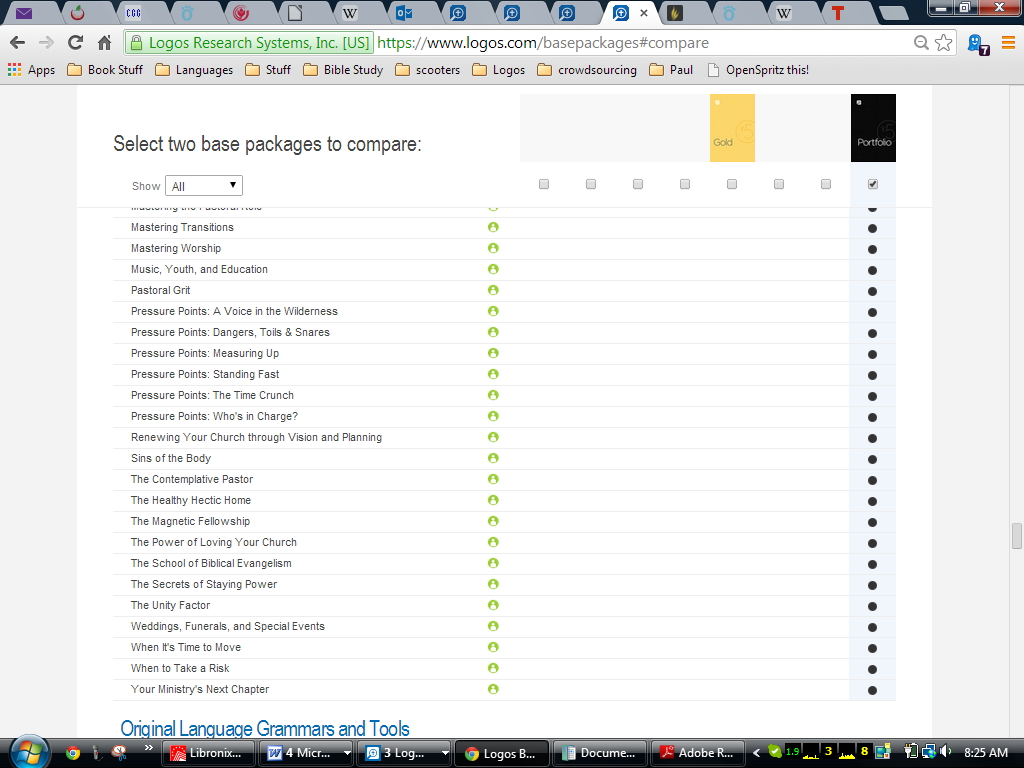This screenshot has height=768, width=1024.
Task: Open the crowdsourcing bookmarks folder
Action: tap(587, 70)
